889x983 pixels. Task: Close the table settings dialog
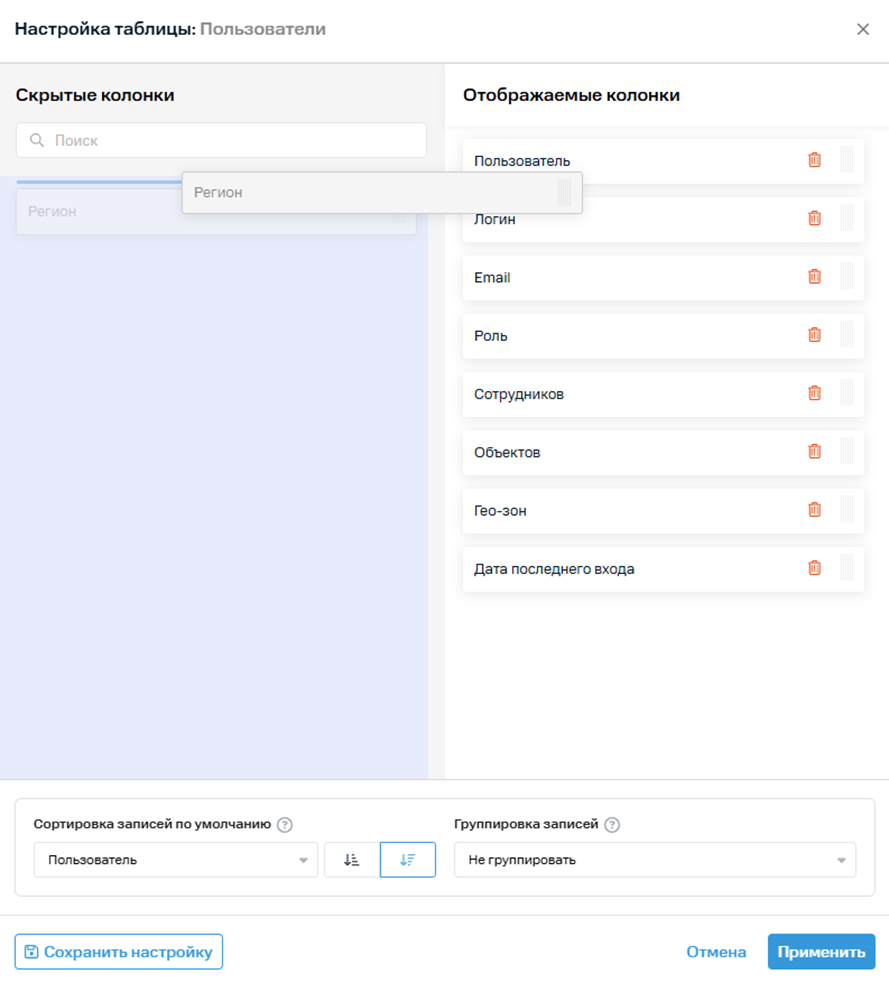click(863, 29)
